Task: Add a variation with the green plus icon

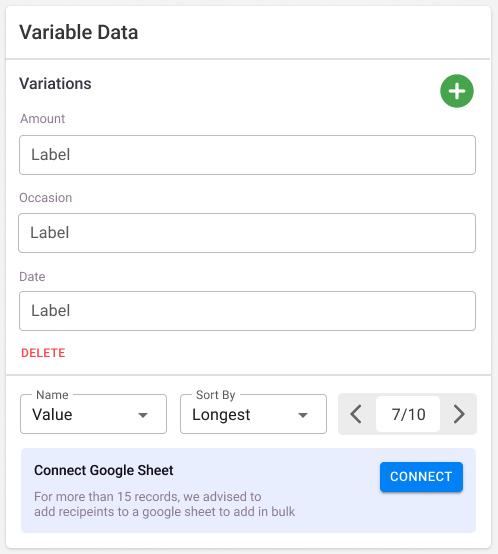Action: (x=457, y=91)
